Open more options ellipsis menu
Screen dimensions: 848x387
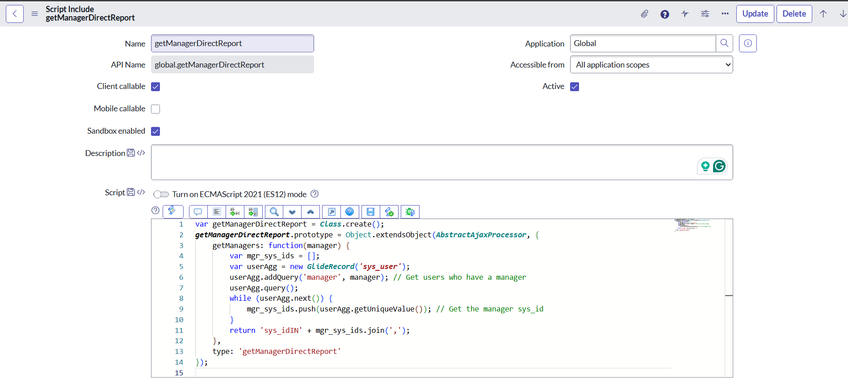point(725,14)
